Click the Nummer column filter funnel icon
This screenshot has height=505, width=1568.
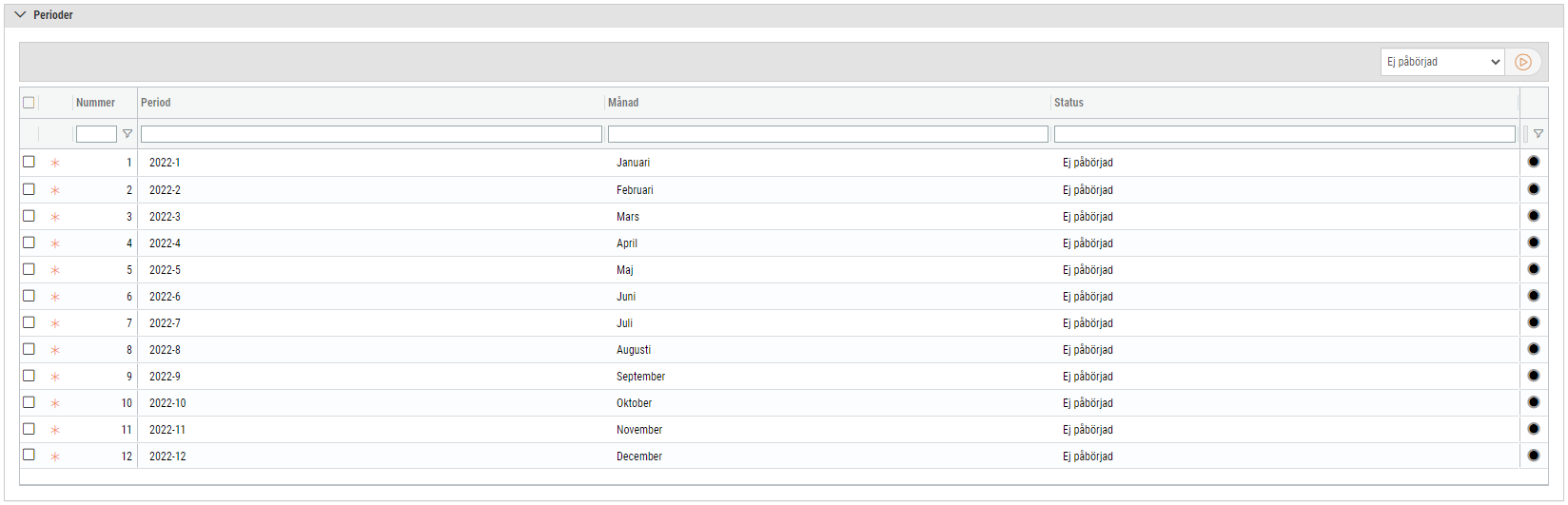(127, 134)
